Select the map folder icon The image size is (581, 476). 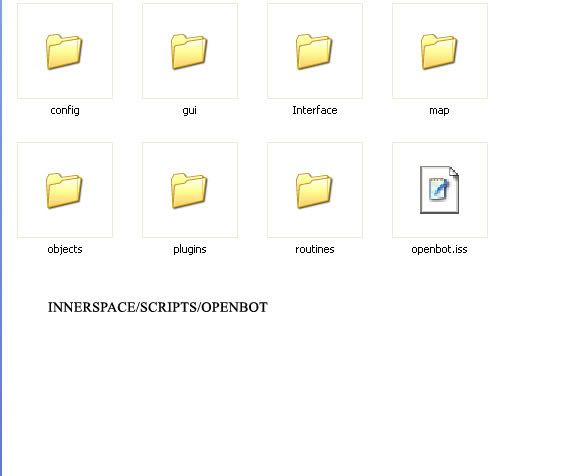point(439,51)
